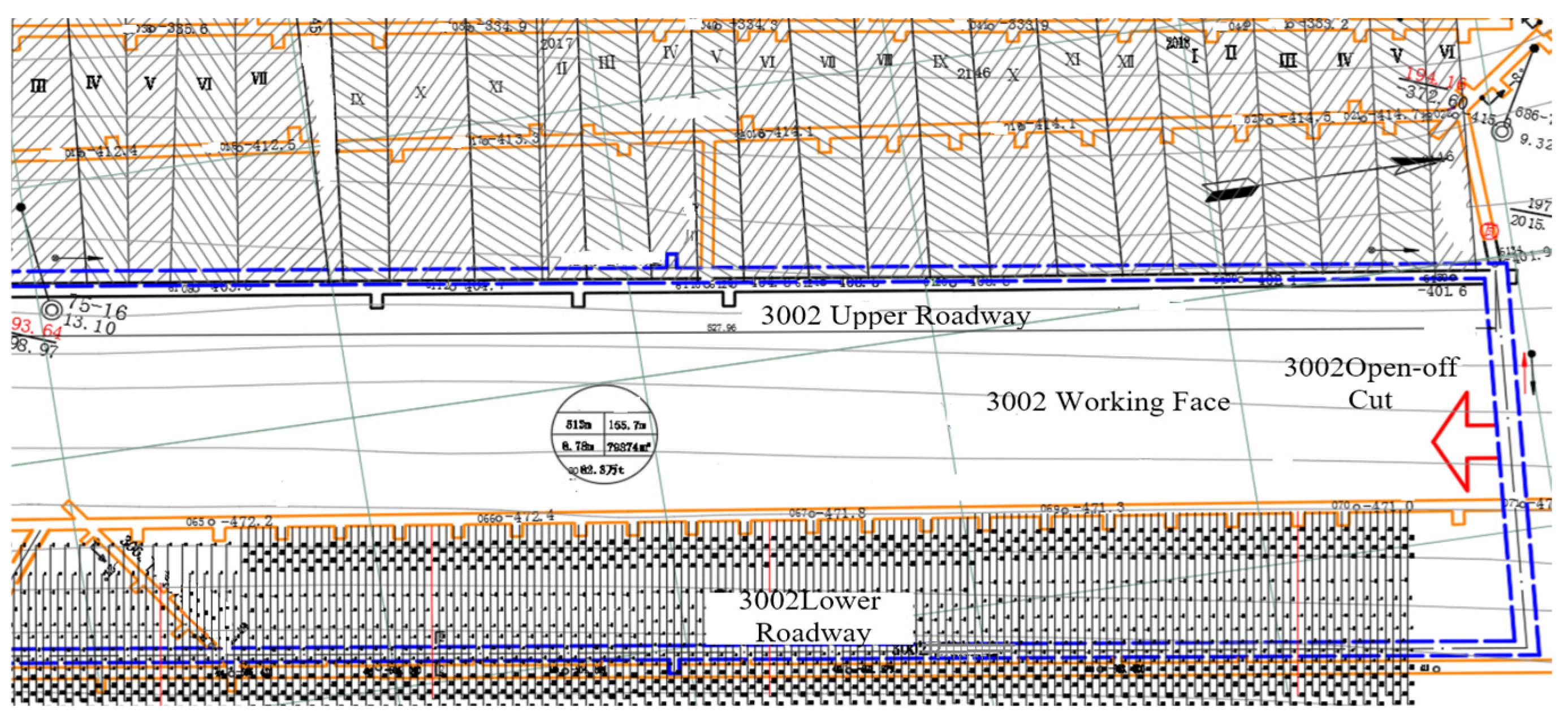Click the 2018 year marker
Viewport: 1568px width, 722px height.
(1178, 42)
